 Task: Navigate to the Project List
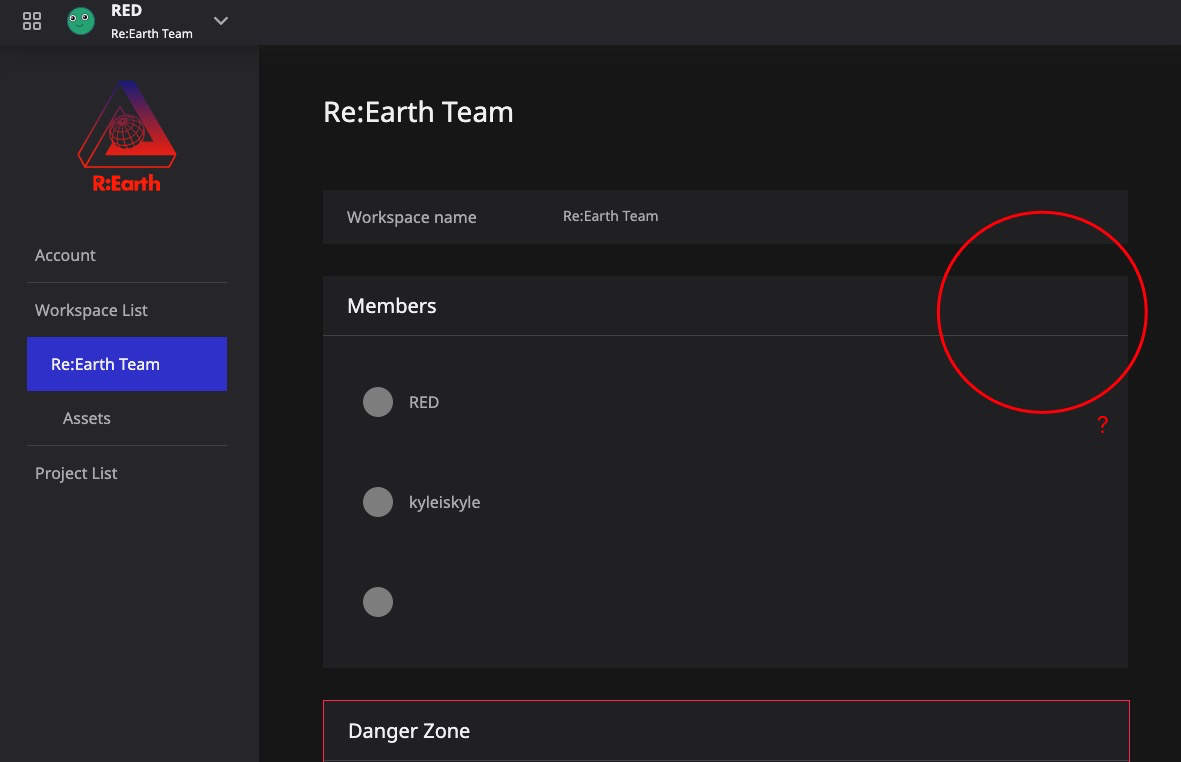pyautogui.click(x=76, y=472)
